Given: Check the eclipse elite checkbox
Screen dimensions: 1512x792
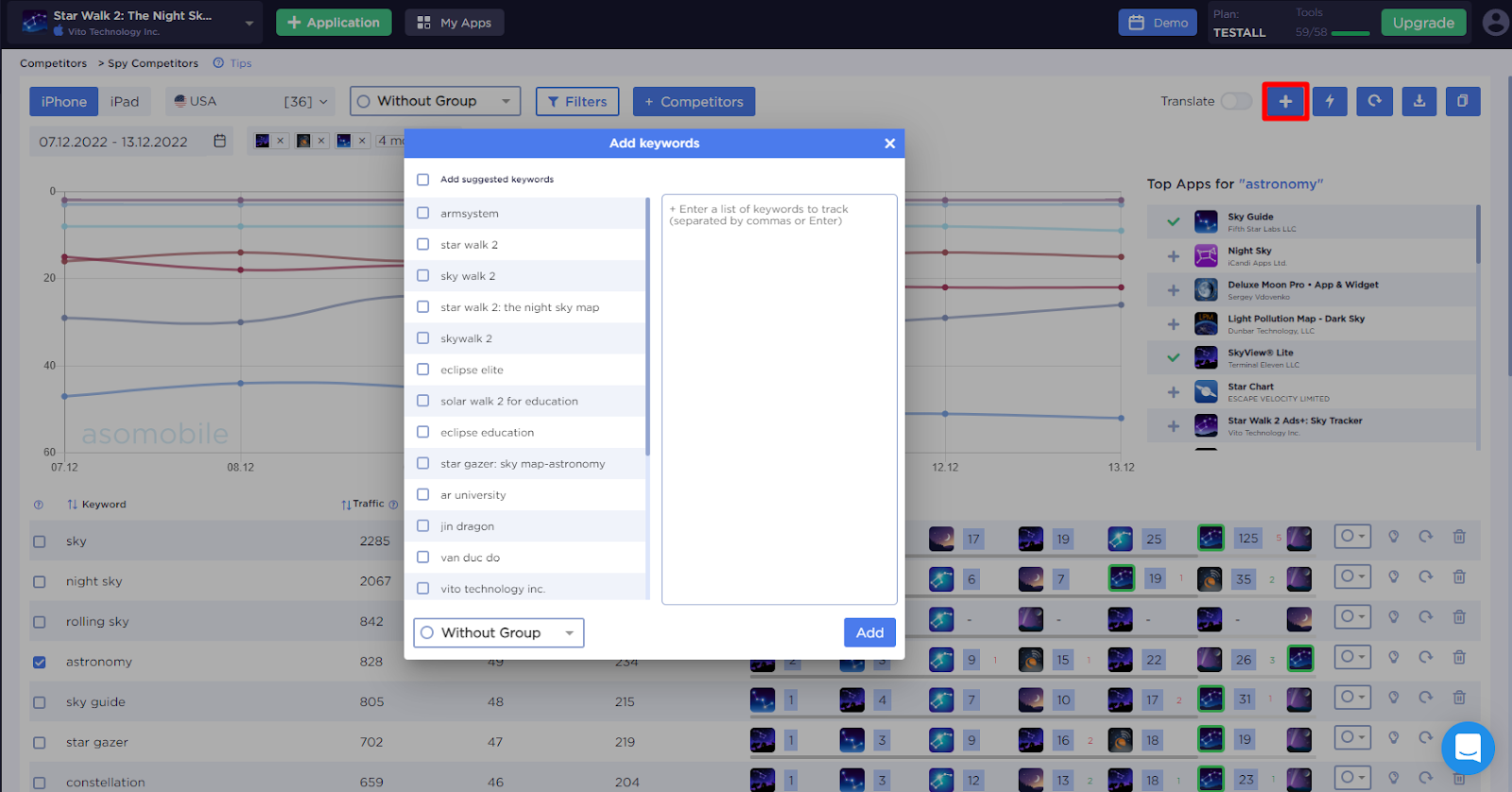Looking at the screenshot, I should click(x=422, y=370).
